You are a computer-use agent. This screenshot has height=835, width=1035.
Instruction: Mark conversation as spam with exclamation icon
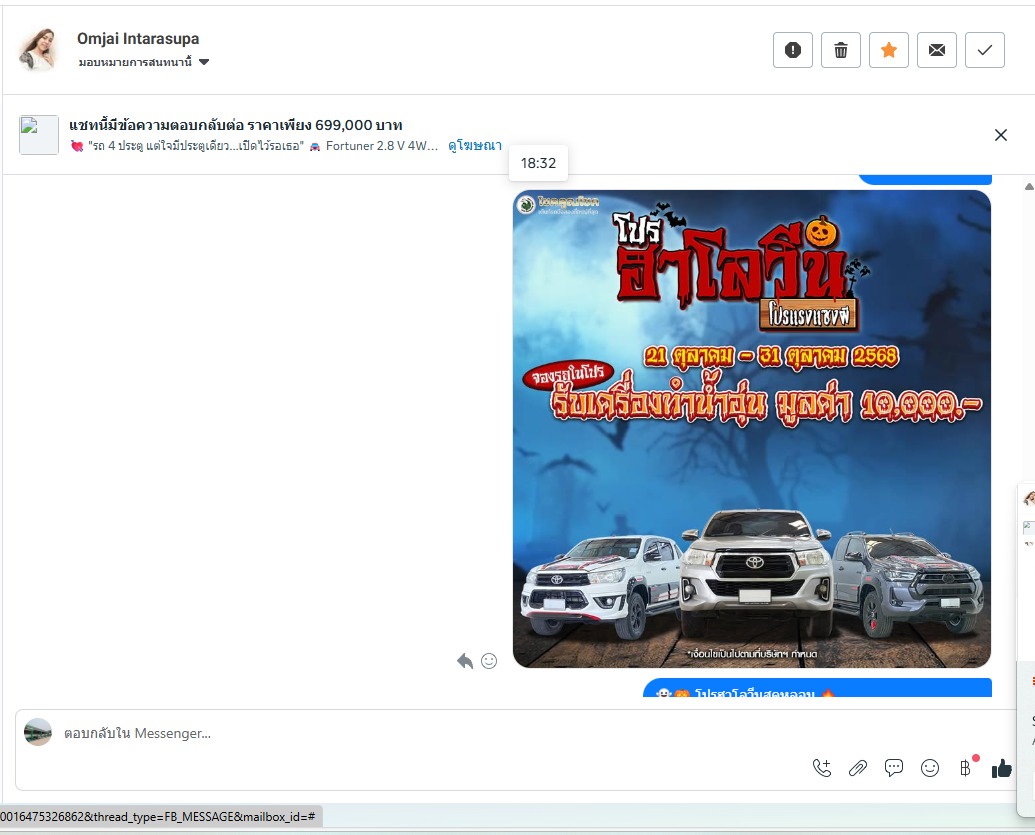(x=793, y=50)
